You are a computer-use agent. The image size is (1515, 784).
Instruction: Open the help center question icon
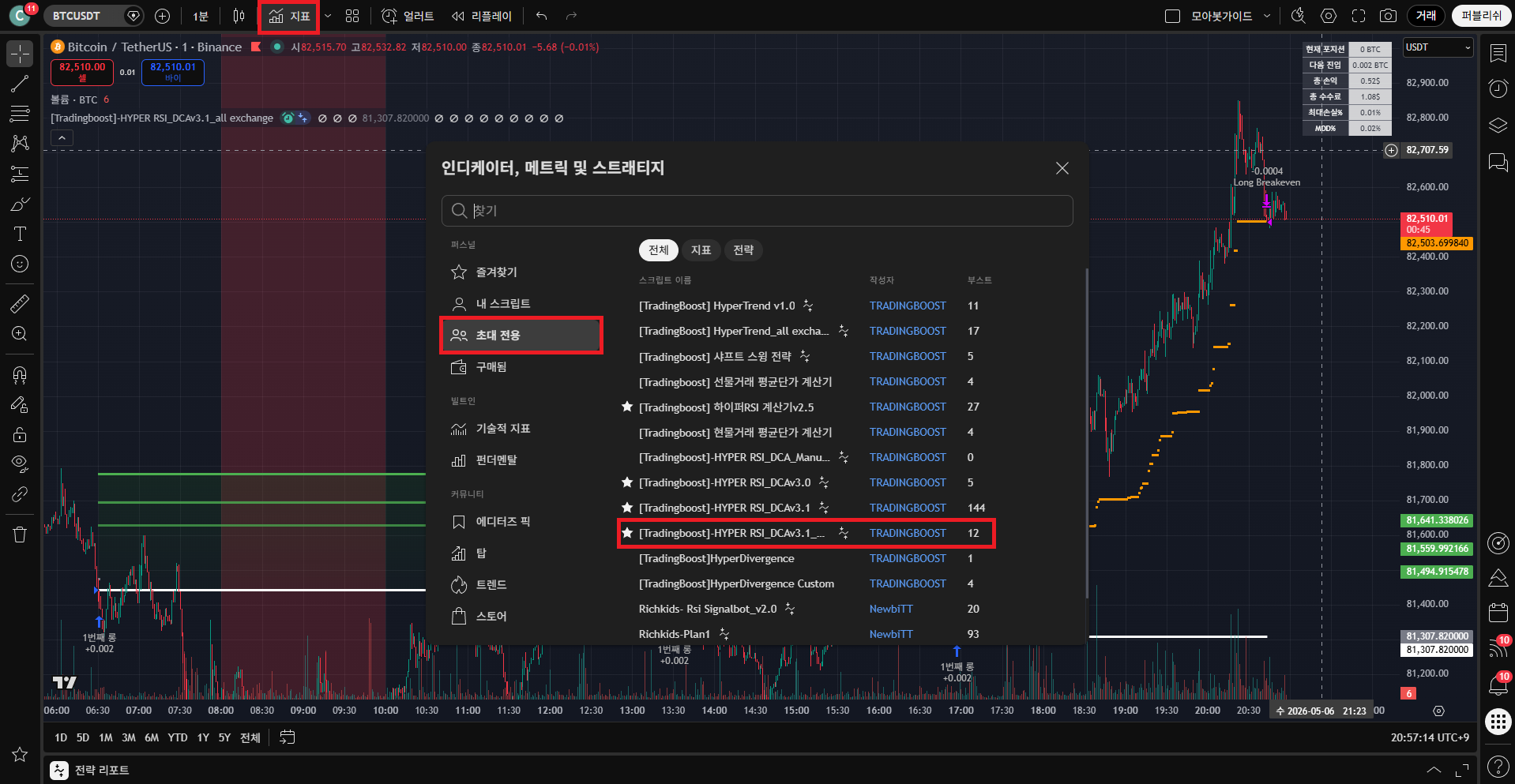click(1498, 766)
